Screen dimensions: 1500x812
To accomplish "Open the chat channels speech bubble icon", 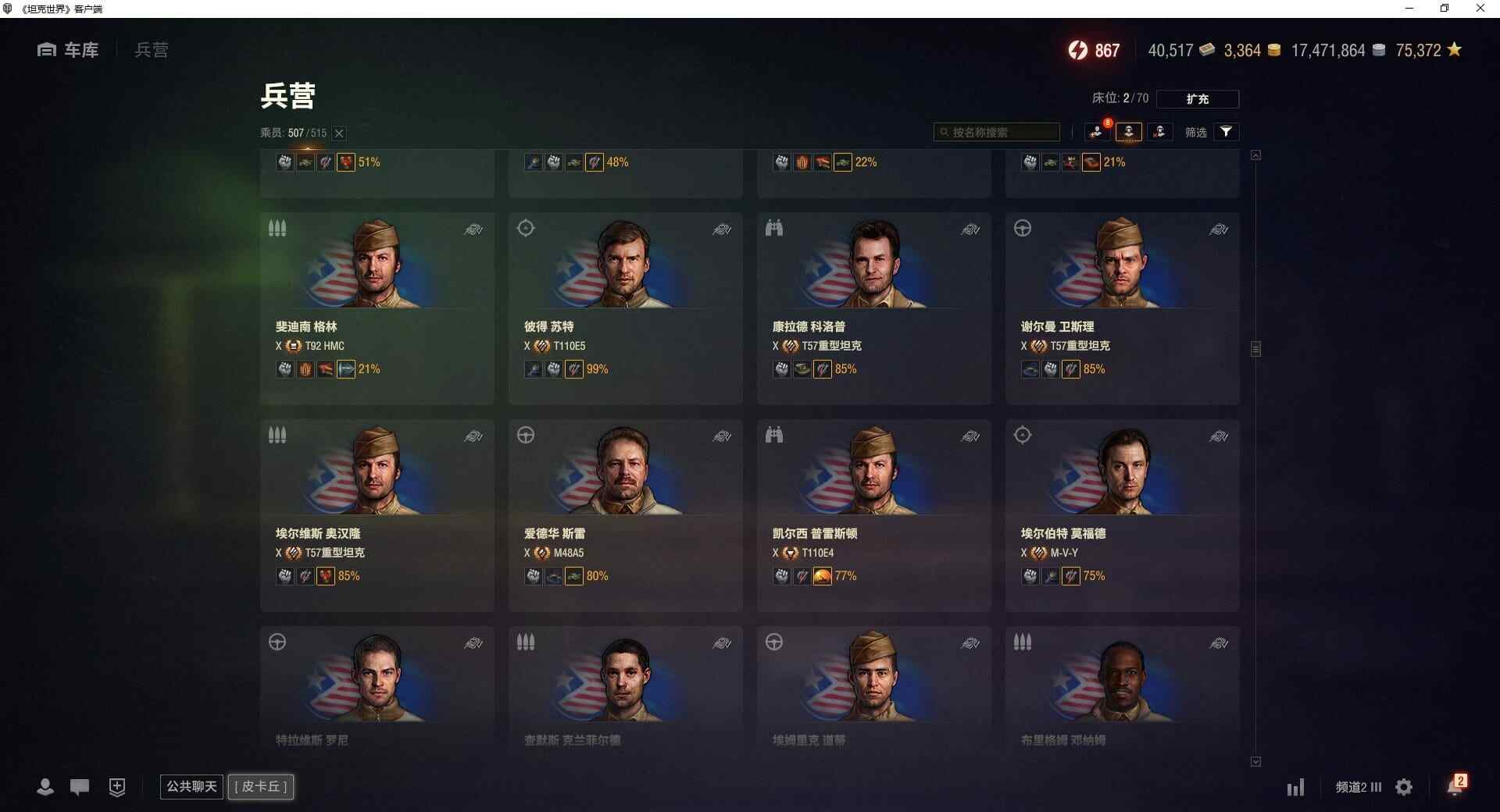I will [x=80, y=787].
